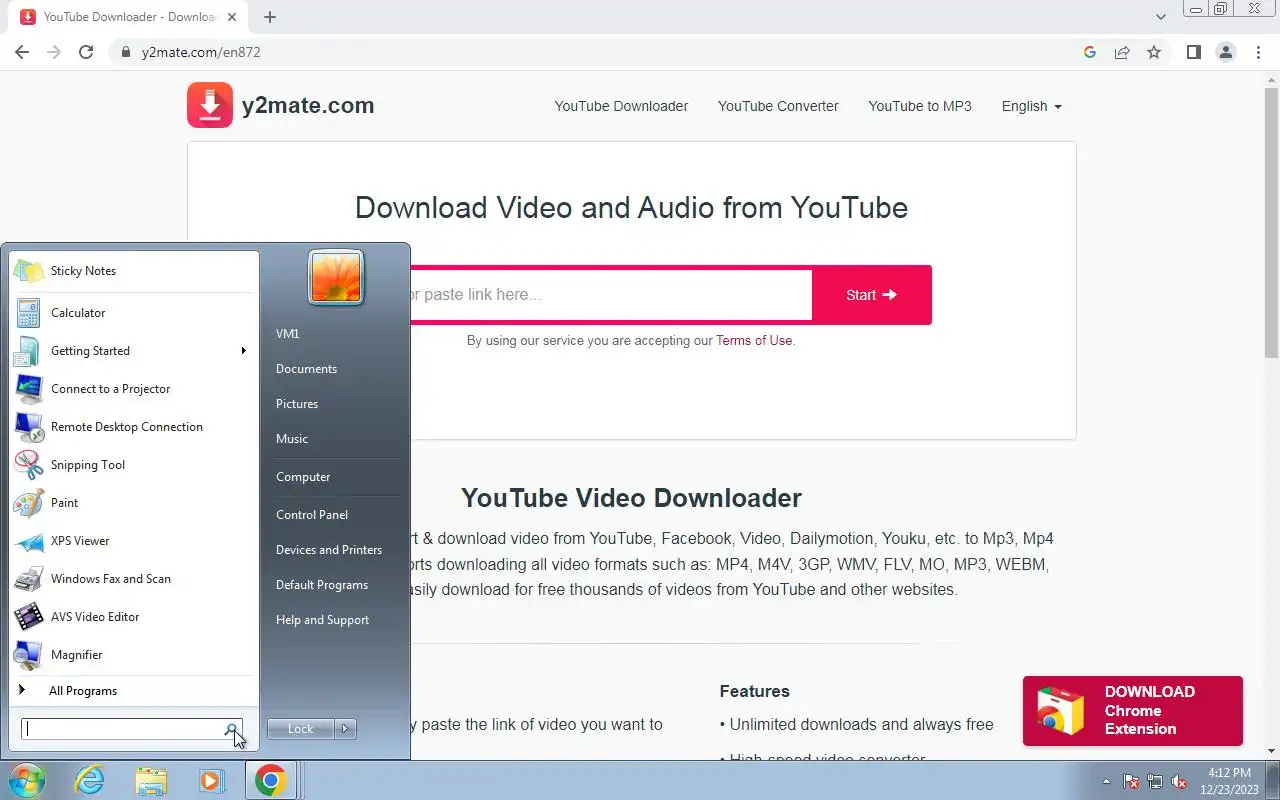Click the paste link input field

tap(610, 295)
